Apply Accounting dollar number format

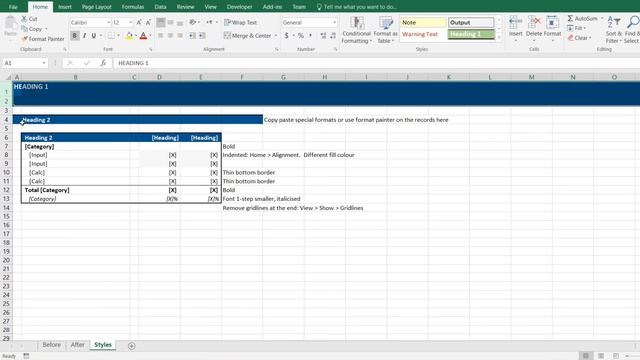287,36
